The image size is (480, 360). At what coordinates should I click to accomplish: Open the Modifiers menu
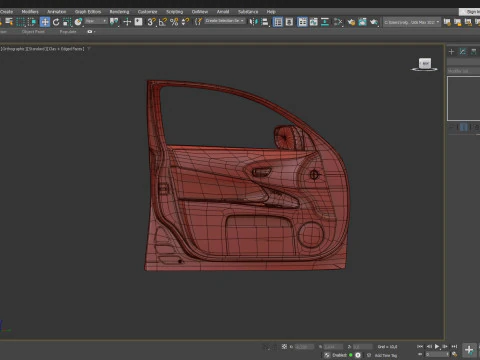pyautogui.click(x=30, y=12)
